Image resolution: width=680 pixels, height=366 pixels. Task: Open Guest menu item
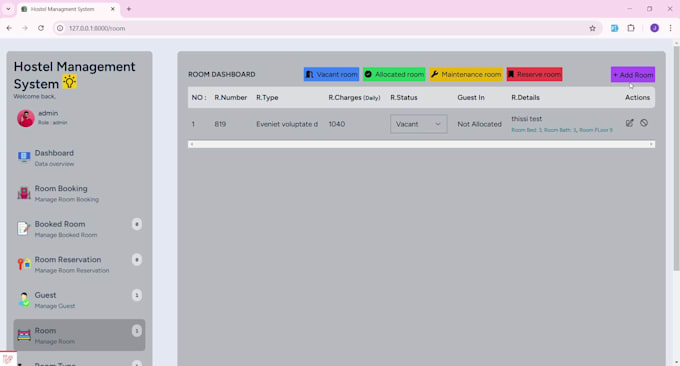tap(79, 300)
